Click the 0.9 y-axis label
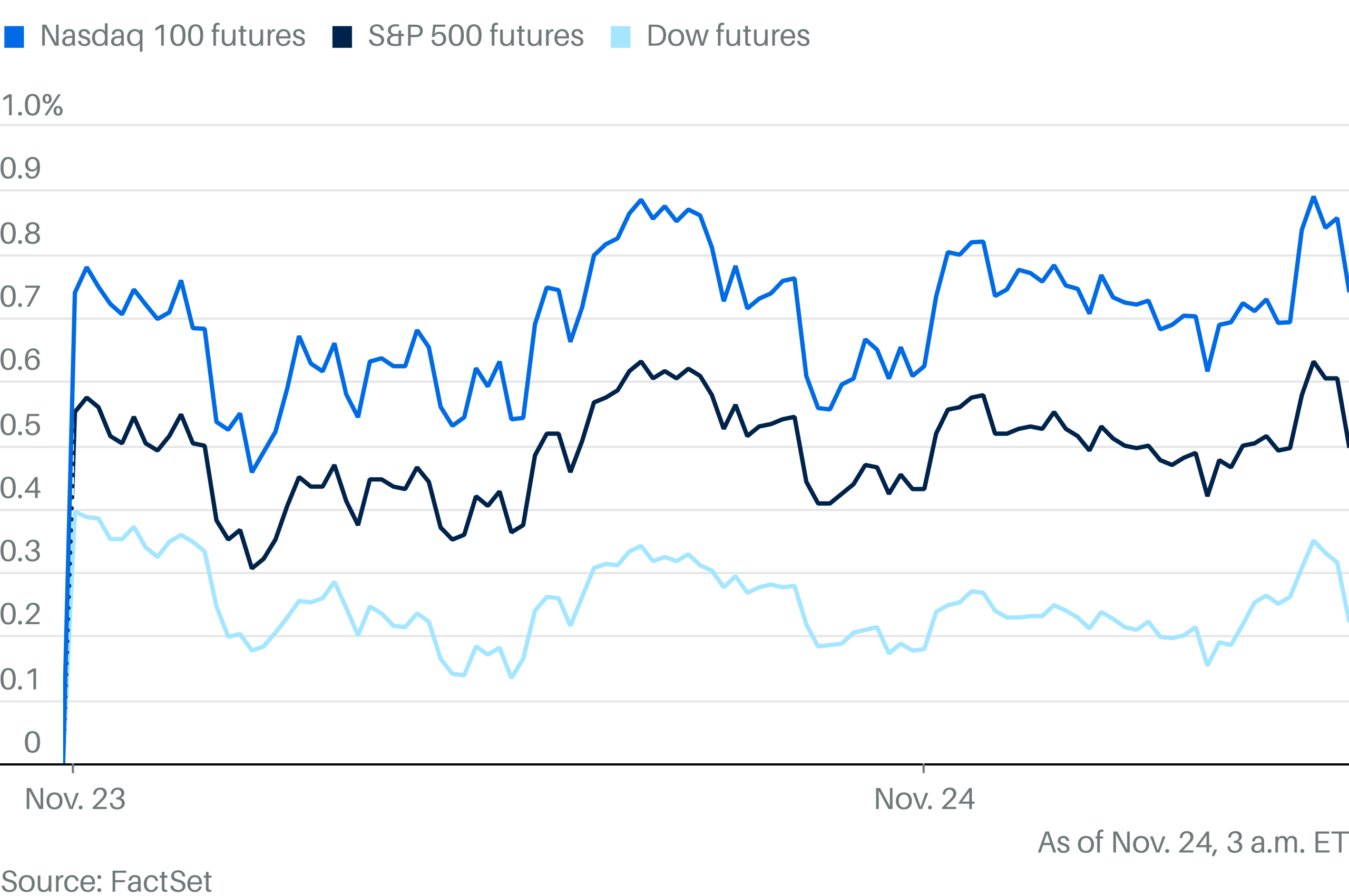Image resolution: width=1349 pixels, height=896 pixels. tap(21, 169)
